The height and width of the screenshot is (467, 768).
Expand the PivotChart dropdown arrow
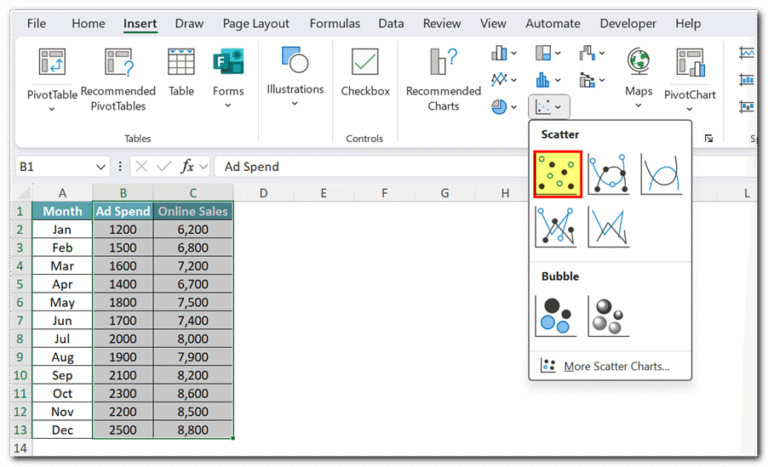click(x=689, y=109)
